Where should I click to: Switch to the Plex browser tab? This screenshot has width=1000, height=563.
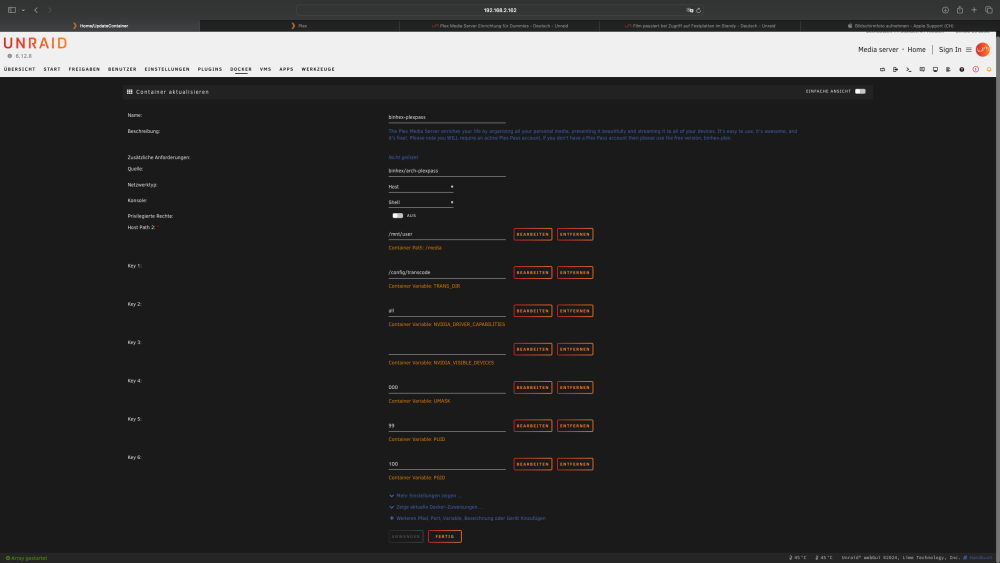(300, 26)
